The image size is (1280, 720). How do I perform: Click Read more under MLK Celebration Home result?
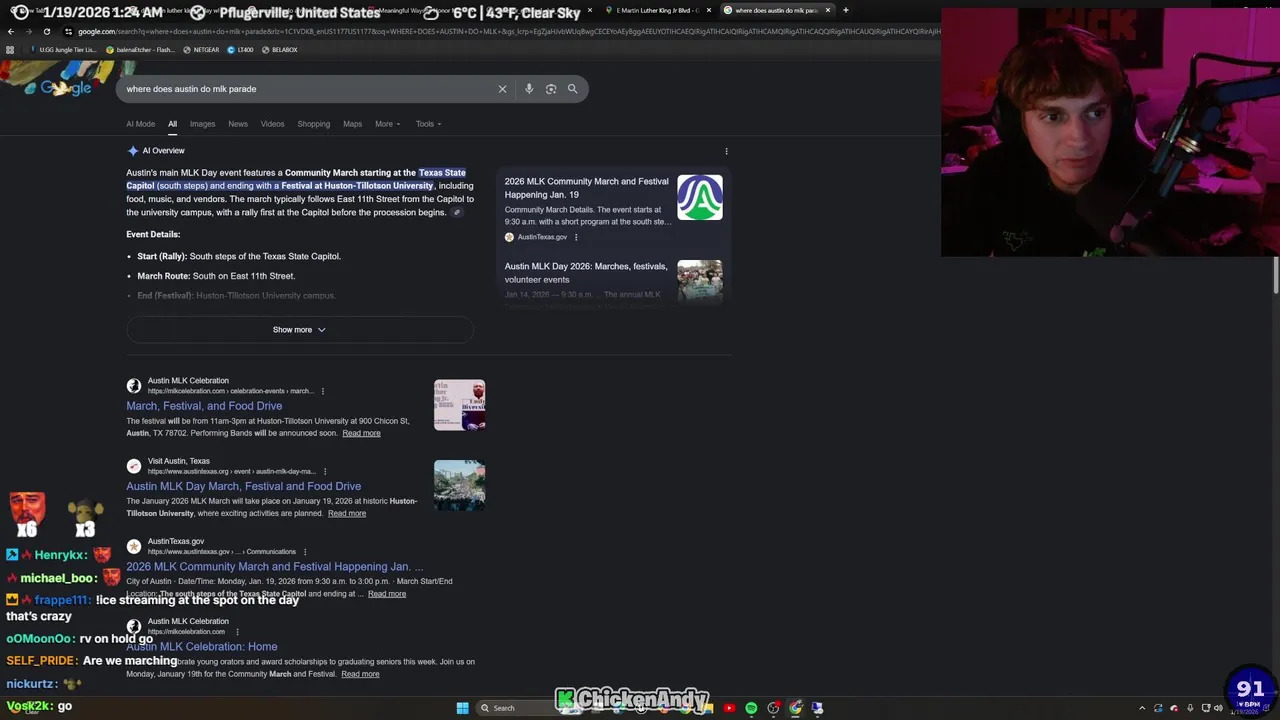click(360, 674)
